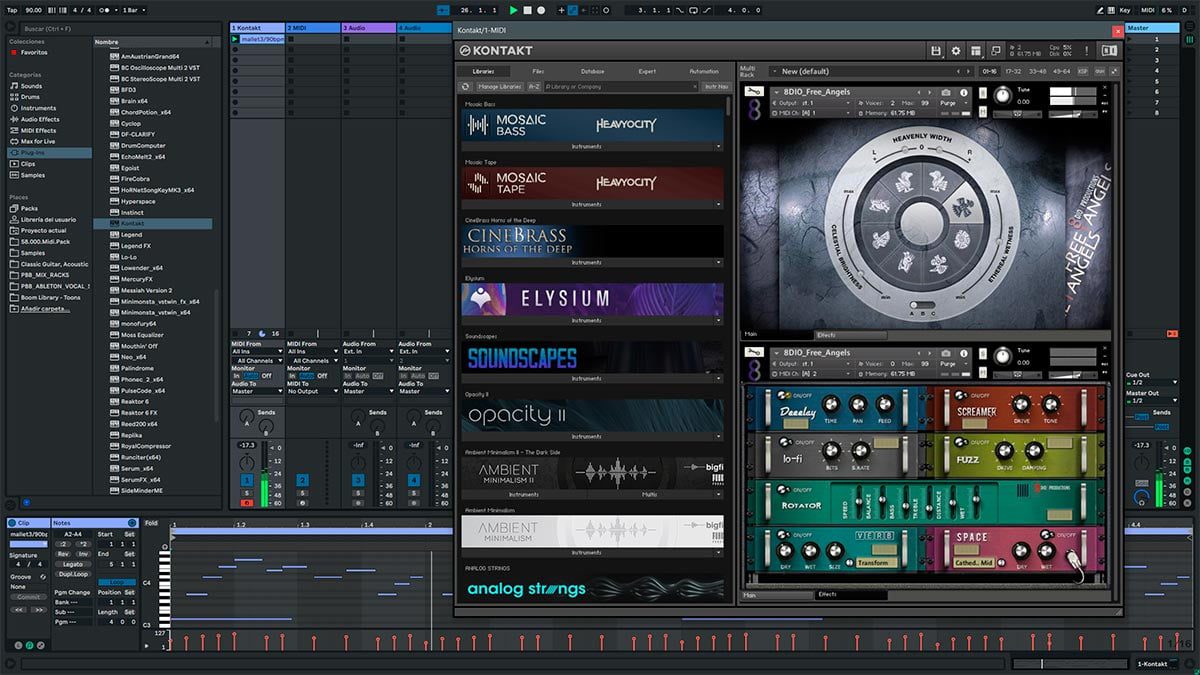Open the Kontakt workspace layout icon
1200x675 pixels.
976,50
